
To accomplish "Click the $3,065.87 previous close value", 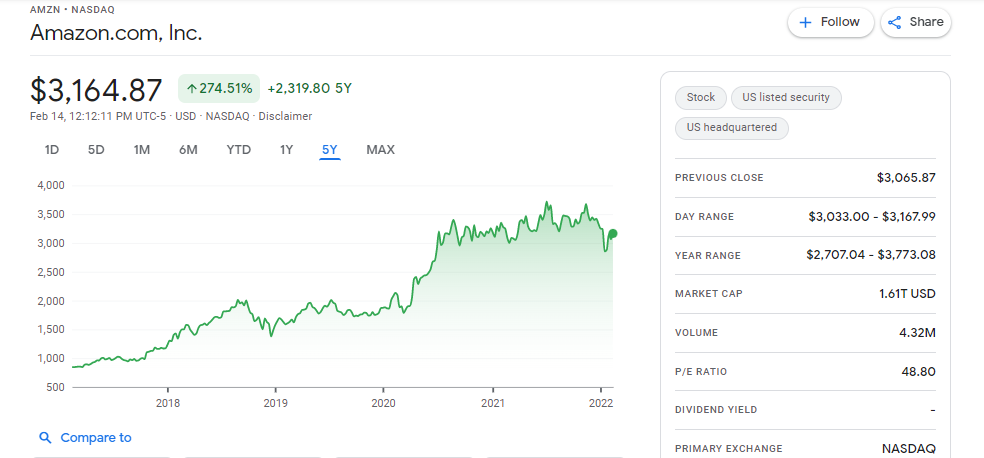I will coord(906,178).
